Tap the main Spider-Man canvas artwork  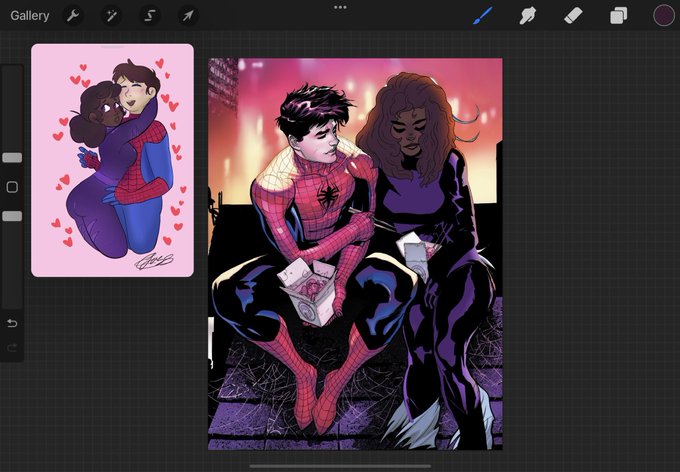355,254
